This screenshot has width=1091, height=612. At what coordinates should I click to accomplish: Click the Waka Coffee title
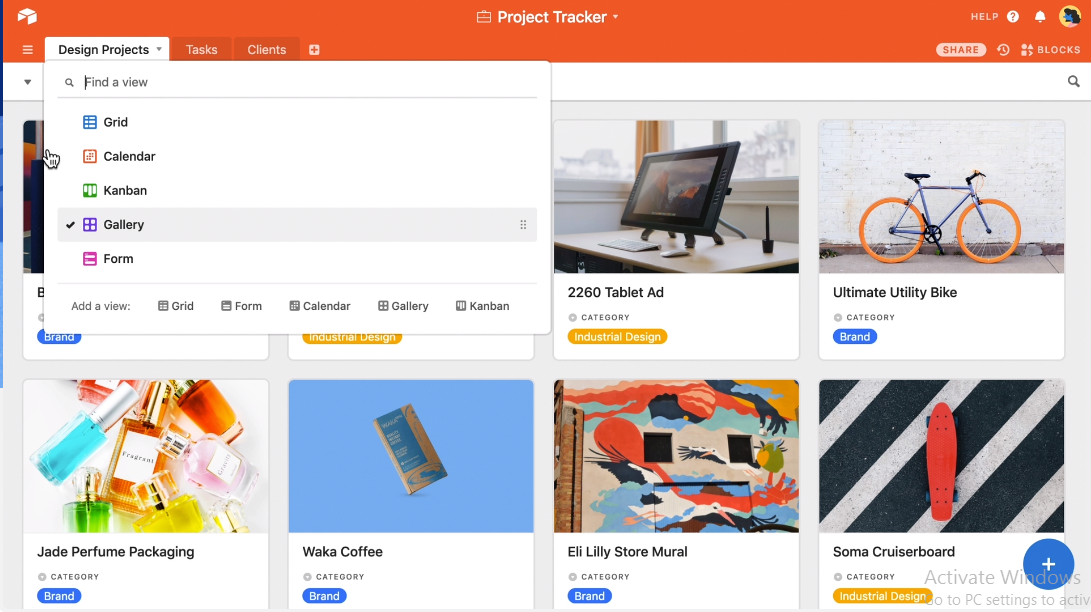point(342,552)
